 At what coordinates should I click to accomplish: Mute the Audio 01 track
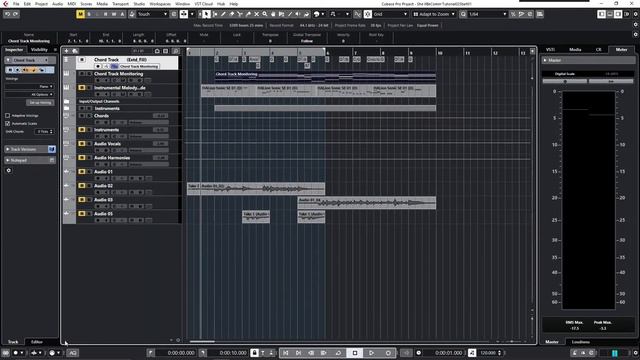tap(82, 171)
